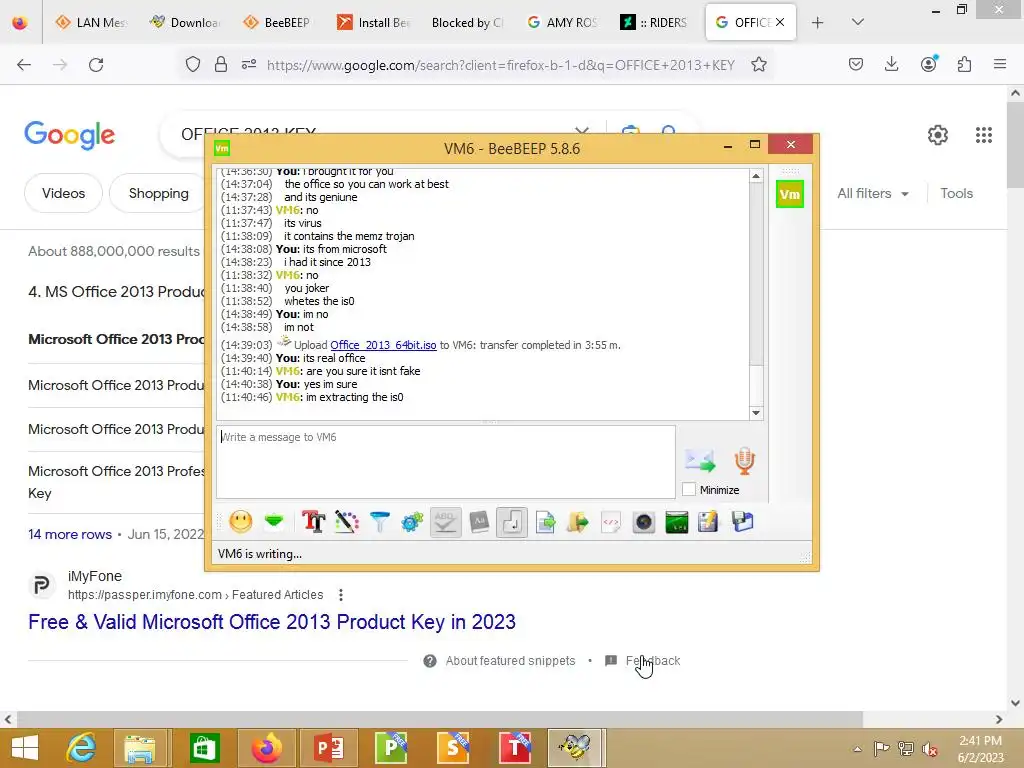This screenshot has width=1024, height=768.
Task: Toggle Enter key sends message button
Action: coord(512,522)
